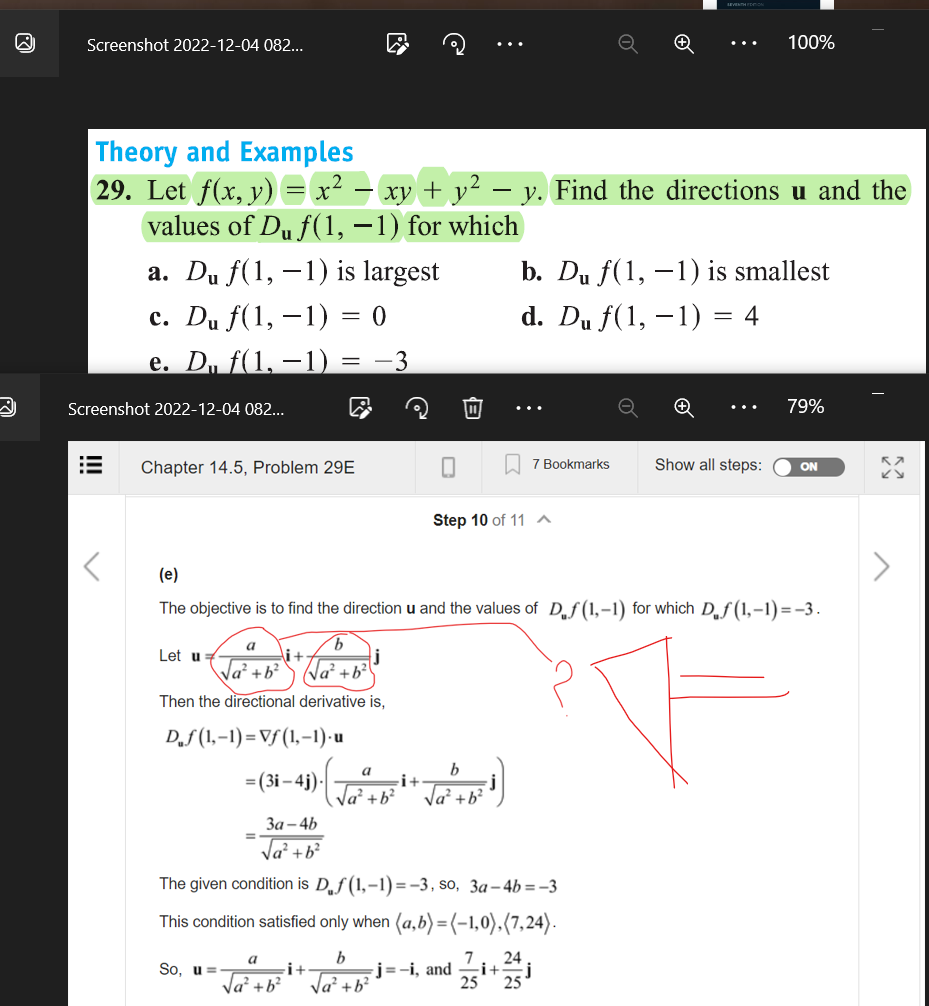Open more options (three dots) in lower Screenshot window
Viewport: 929px width, 1006px height.
coord(529,407)
